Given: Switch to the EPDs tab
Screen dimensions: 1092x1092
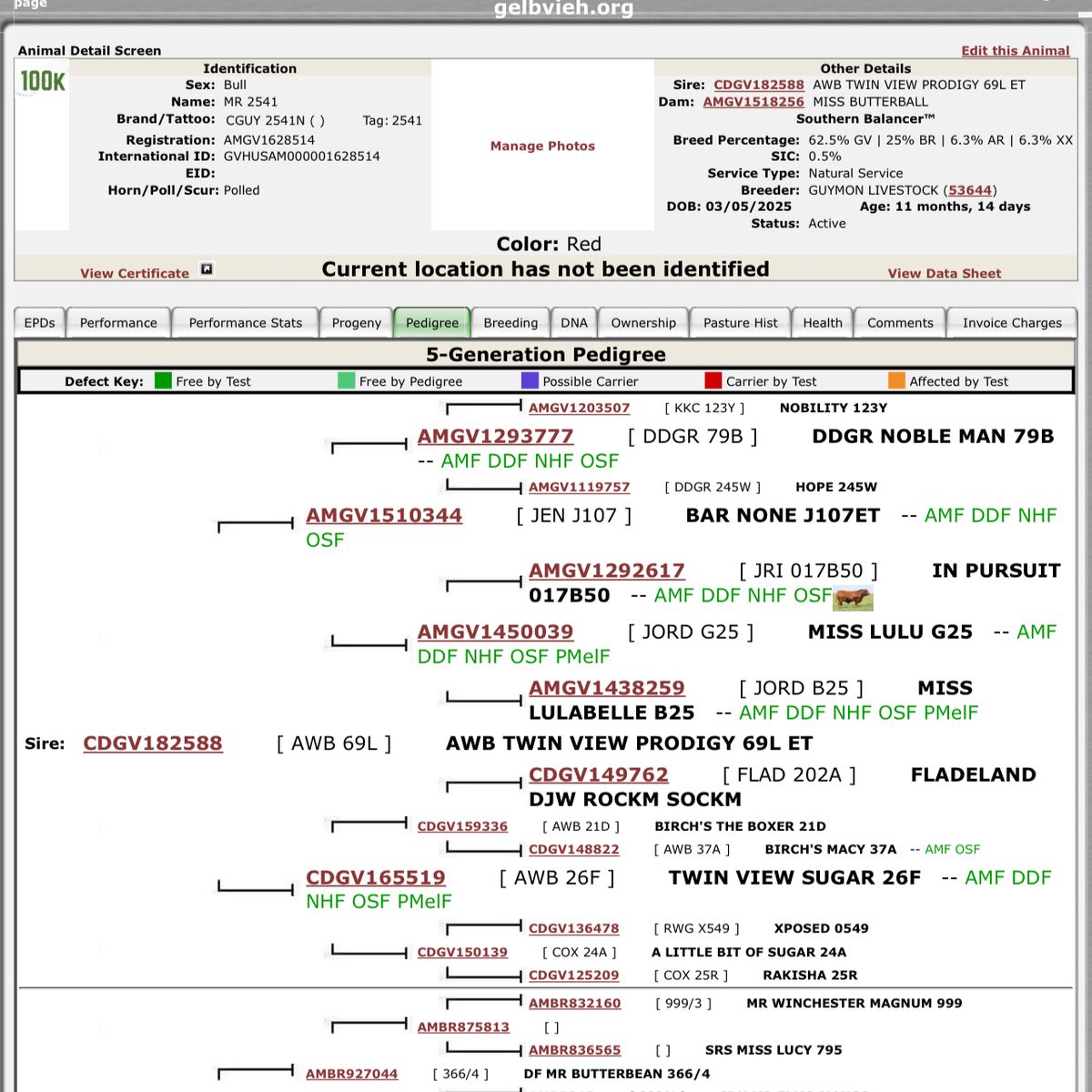Looking at the screenshot, I should click(39, 323).
